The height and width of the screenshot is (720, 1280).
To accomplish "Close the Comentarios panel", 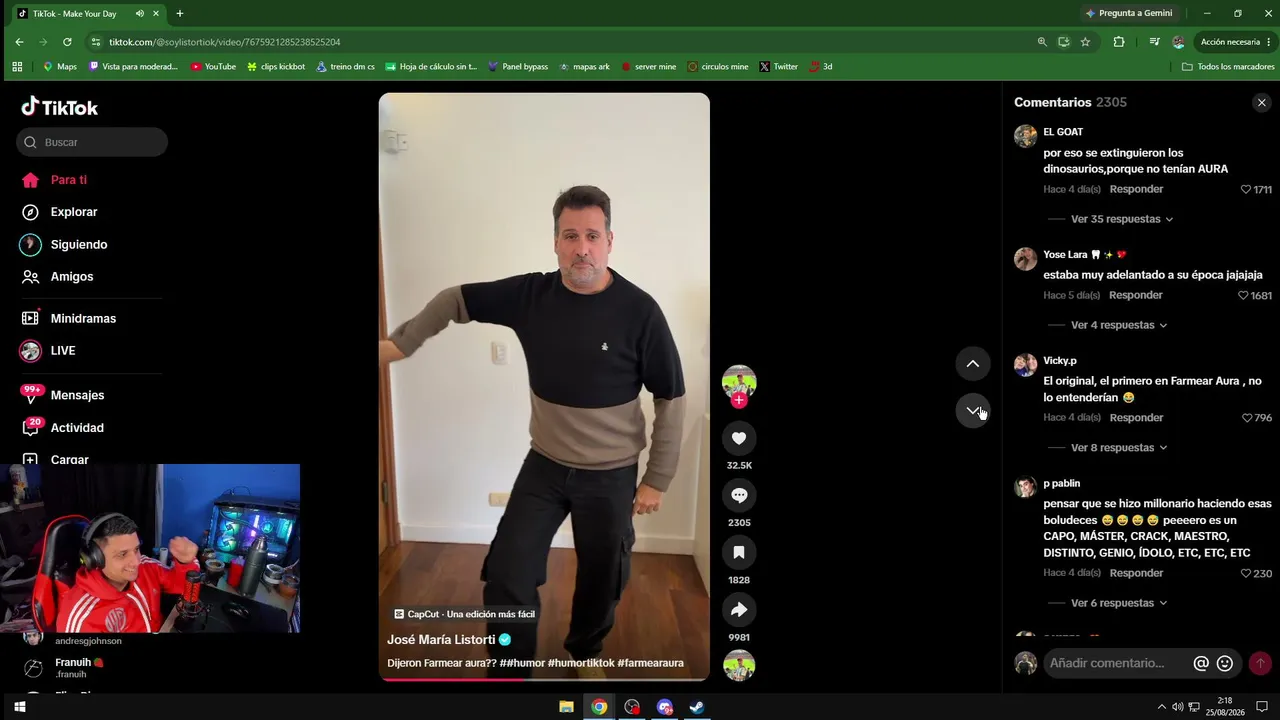I will coord(1261,102).
